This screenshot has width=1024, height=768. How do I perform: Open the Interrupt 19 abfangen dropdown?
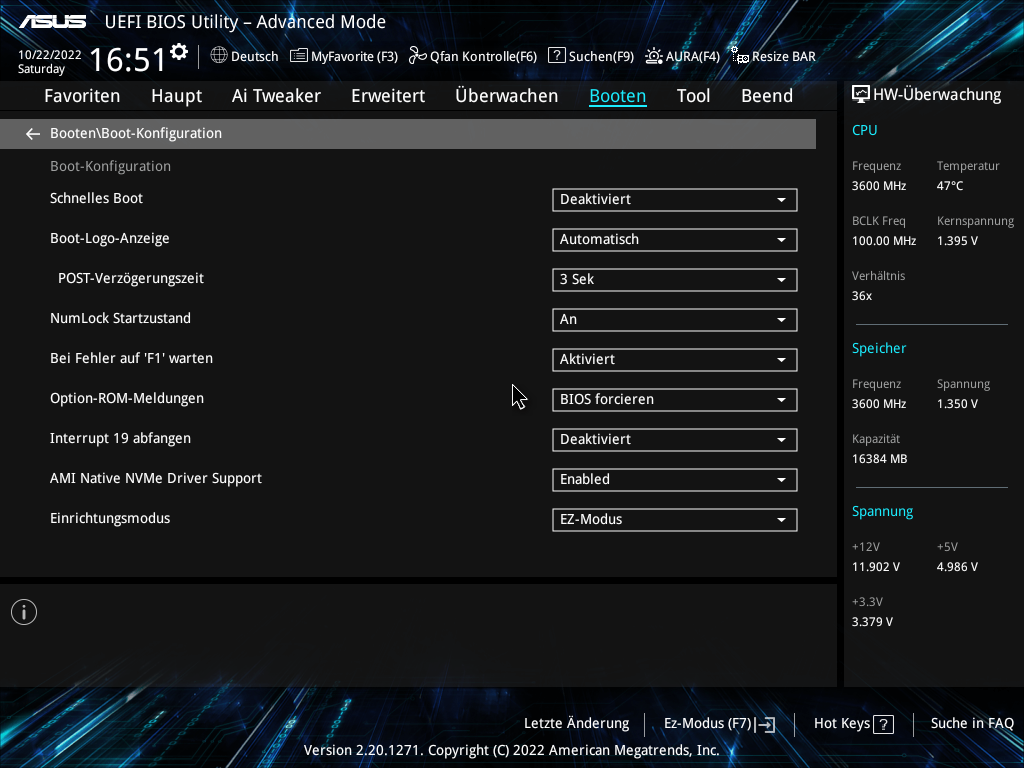coord(675,440)
